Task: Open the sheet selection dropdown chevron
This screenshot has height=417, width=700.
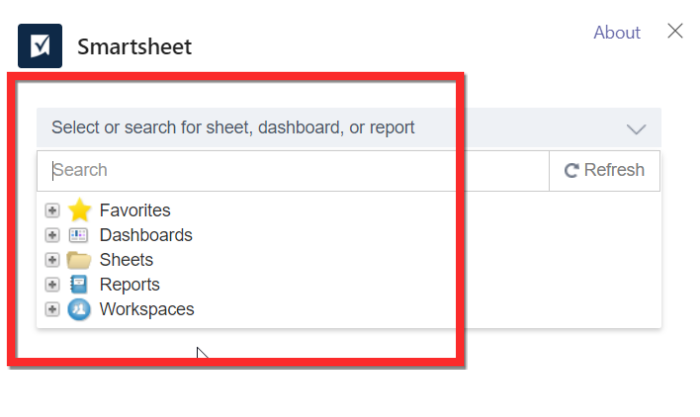Action: click(x=636, y=129)
